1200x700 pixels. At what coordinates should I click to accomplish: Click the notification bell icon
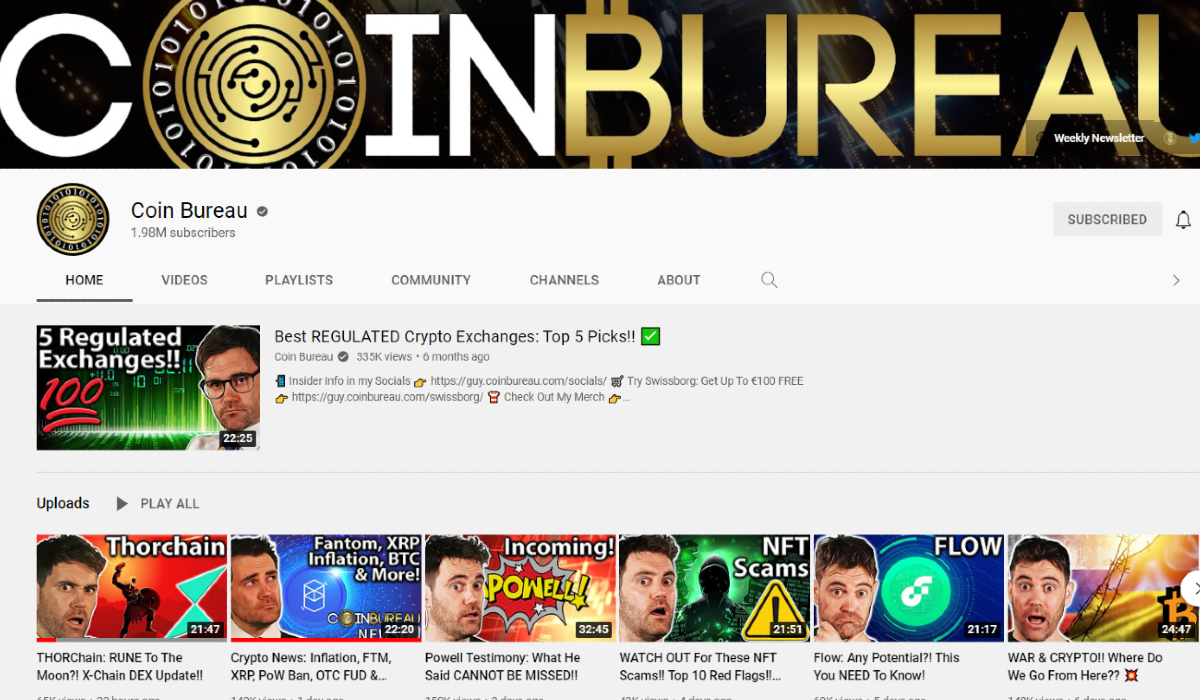[1183, 219]
